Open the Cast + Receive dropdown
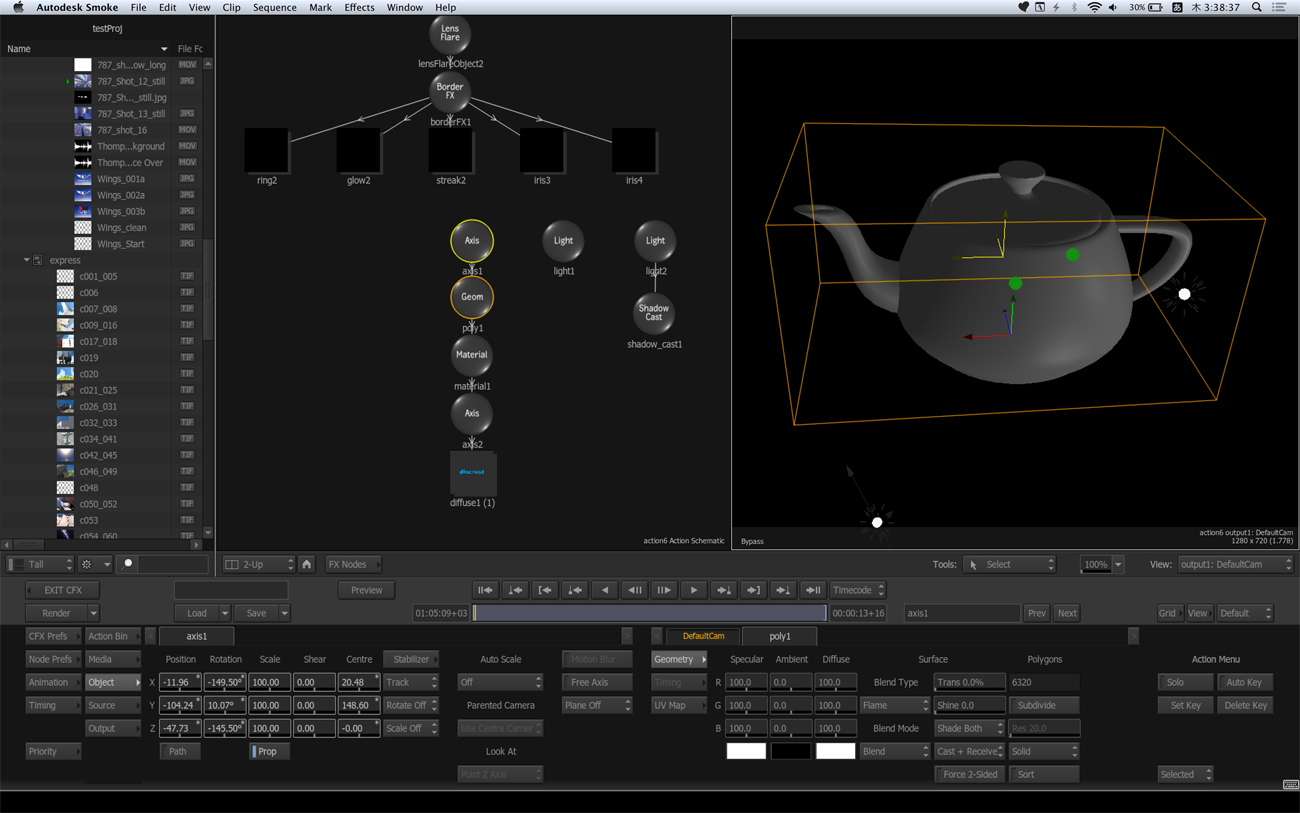1300x813 pixels. tap(969, 751)
